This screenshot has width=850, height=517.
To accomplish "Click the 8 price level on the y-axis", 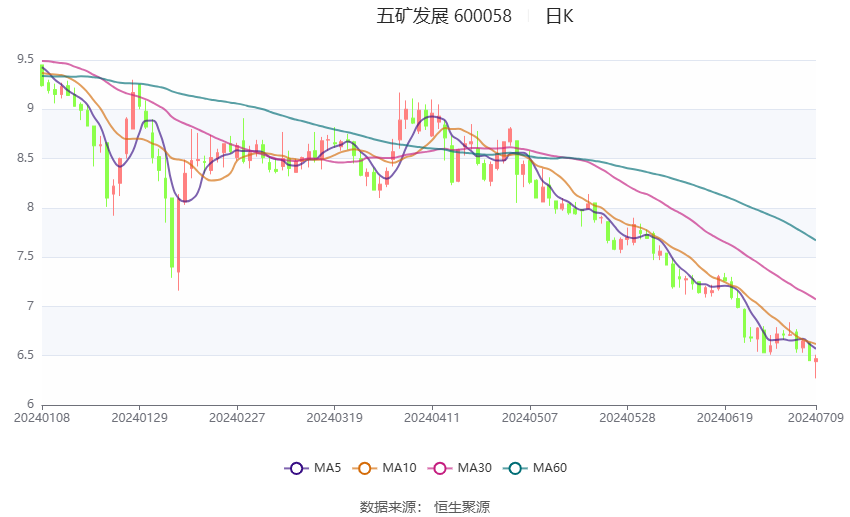I will 30,208.
